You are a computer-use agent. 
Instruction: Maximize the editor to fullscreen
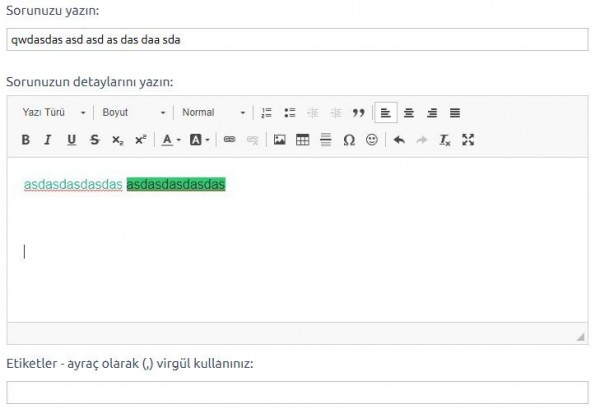click(467, 140)
